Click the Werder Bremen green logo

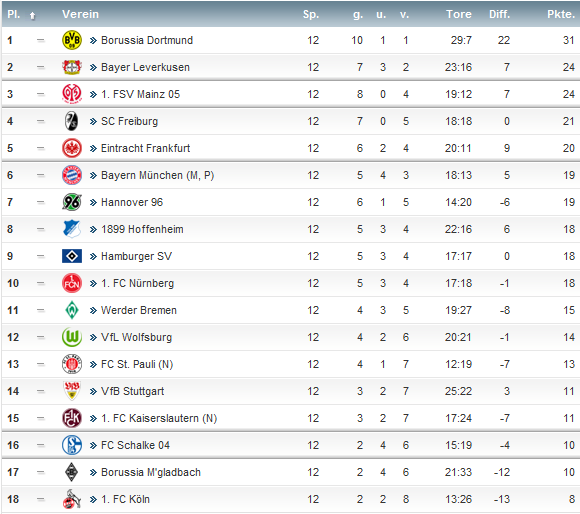pos(72,310)
